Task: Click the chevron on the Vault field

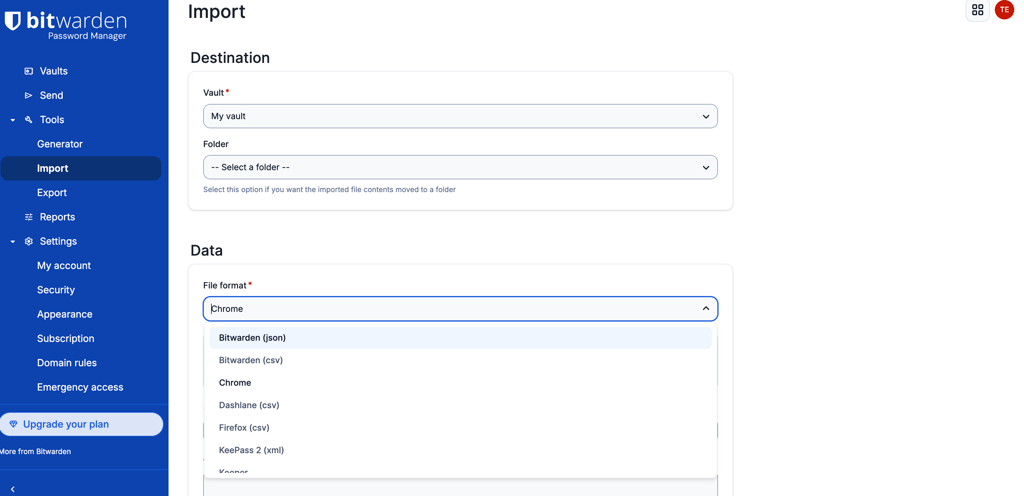Action: coord(706,117)
